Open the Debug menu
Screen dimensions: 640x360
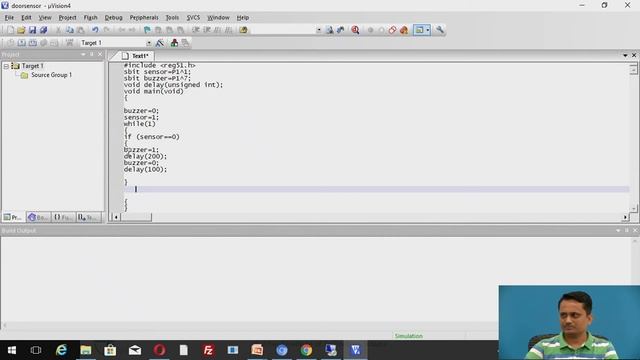[113, 18]
